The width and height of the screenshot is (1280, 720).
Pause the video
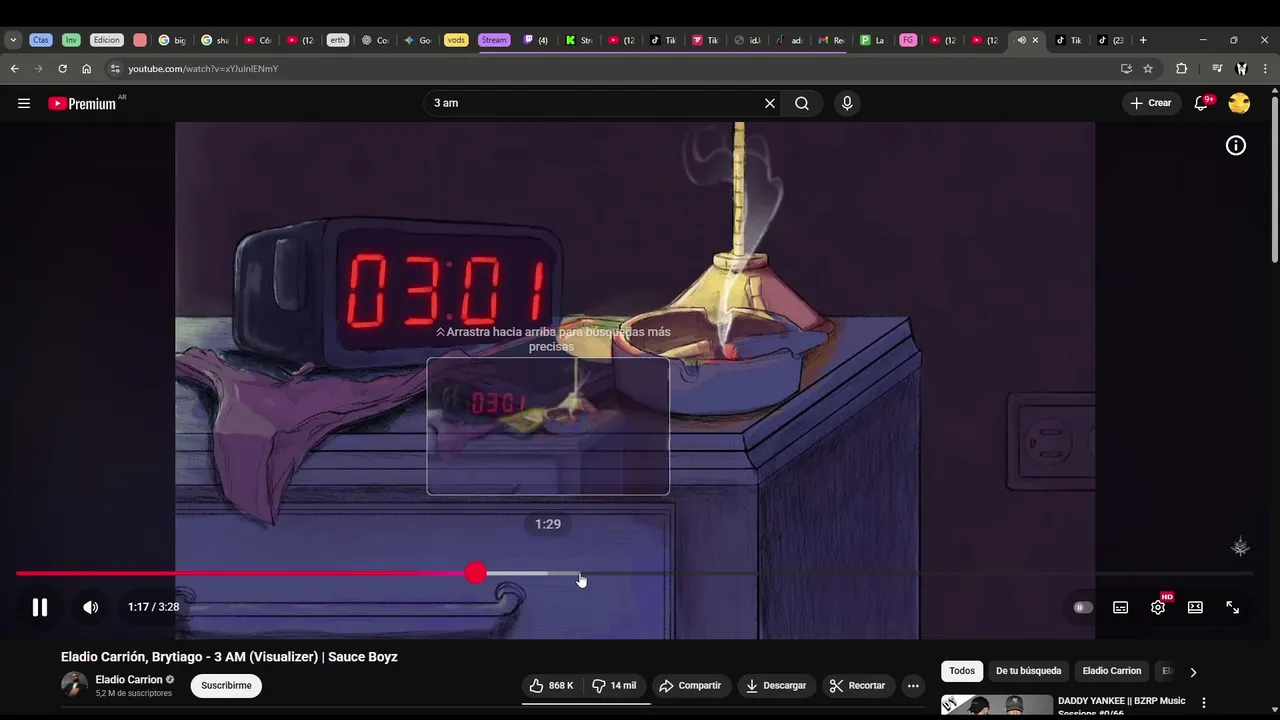pyautogui.click(x=40, y=607)
